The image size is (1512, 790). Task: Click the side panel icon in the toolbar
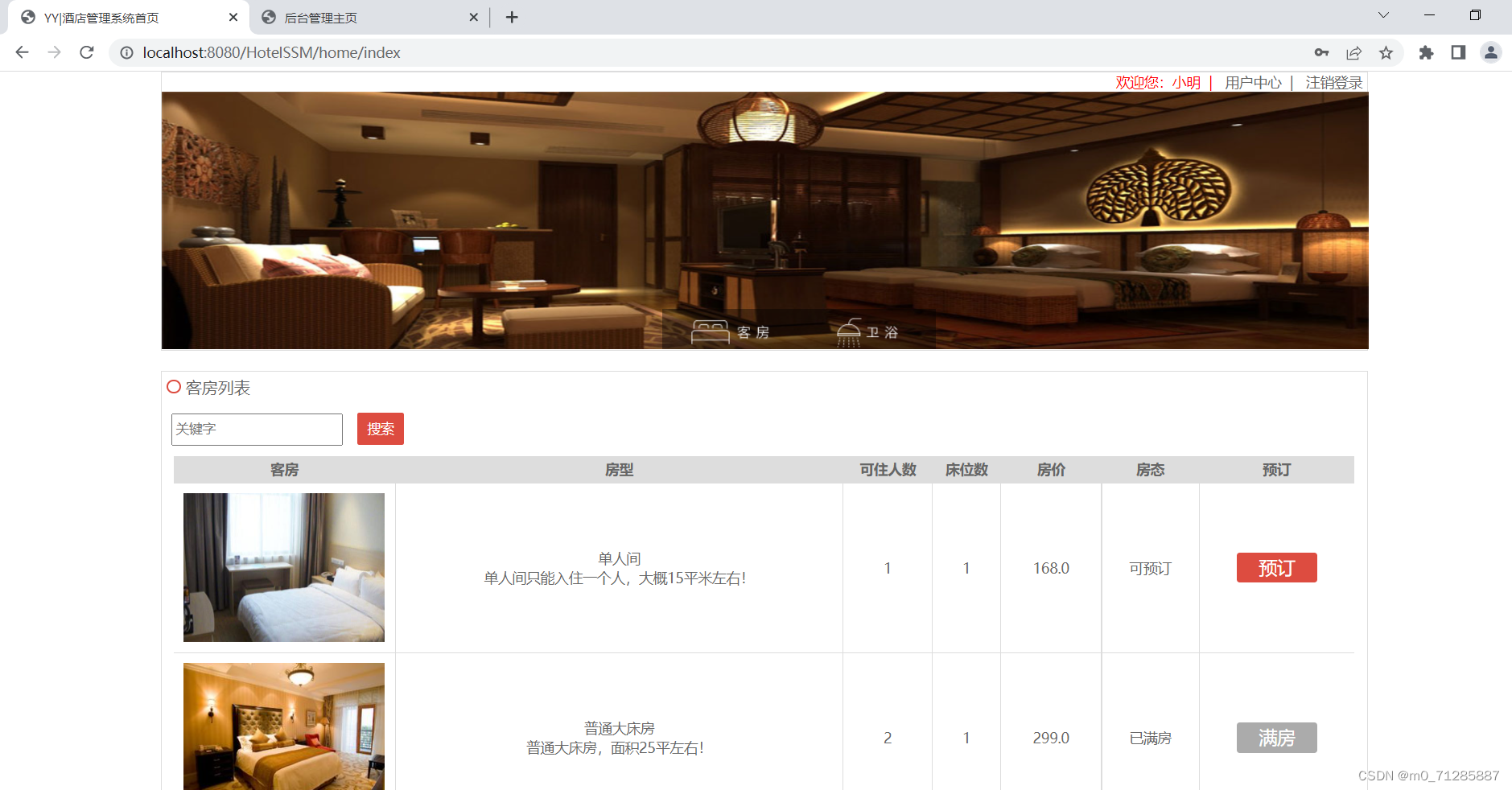1458,52
